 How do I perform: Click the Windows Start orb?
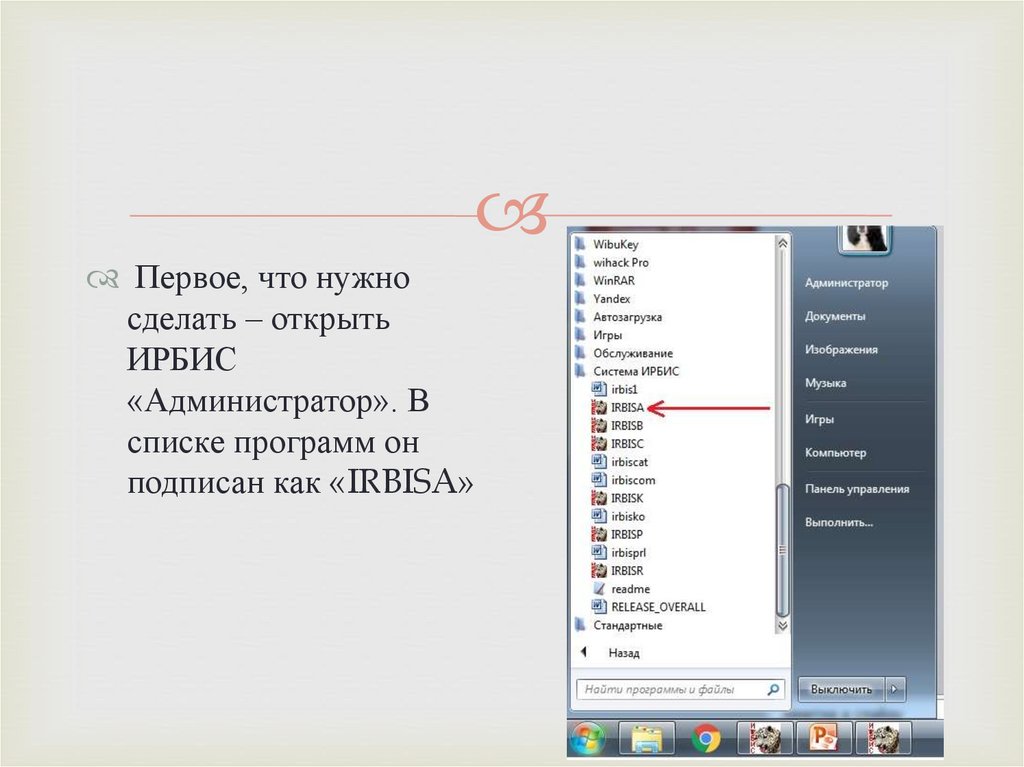(x=588, y=740)
